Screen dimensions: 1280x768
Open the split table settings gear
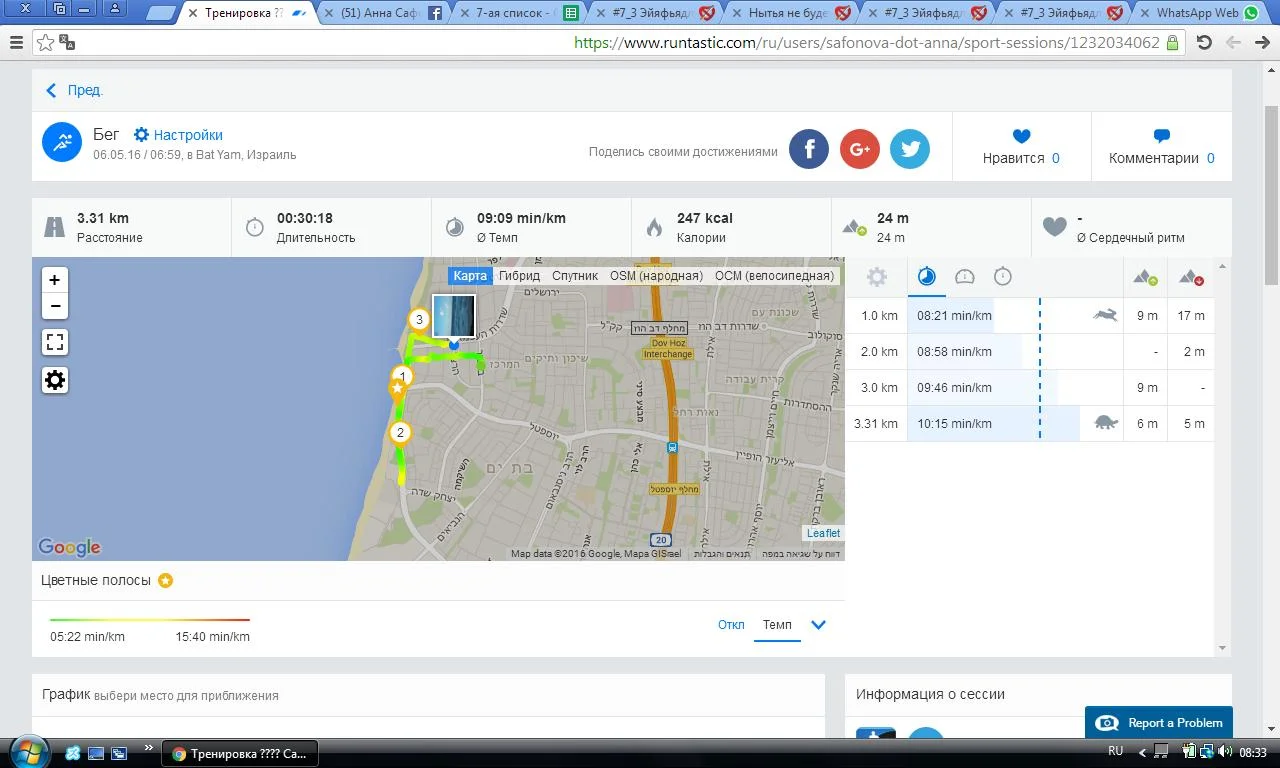(x=877, y=277)
